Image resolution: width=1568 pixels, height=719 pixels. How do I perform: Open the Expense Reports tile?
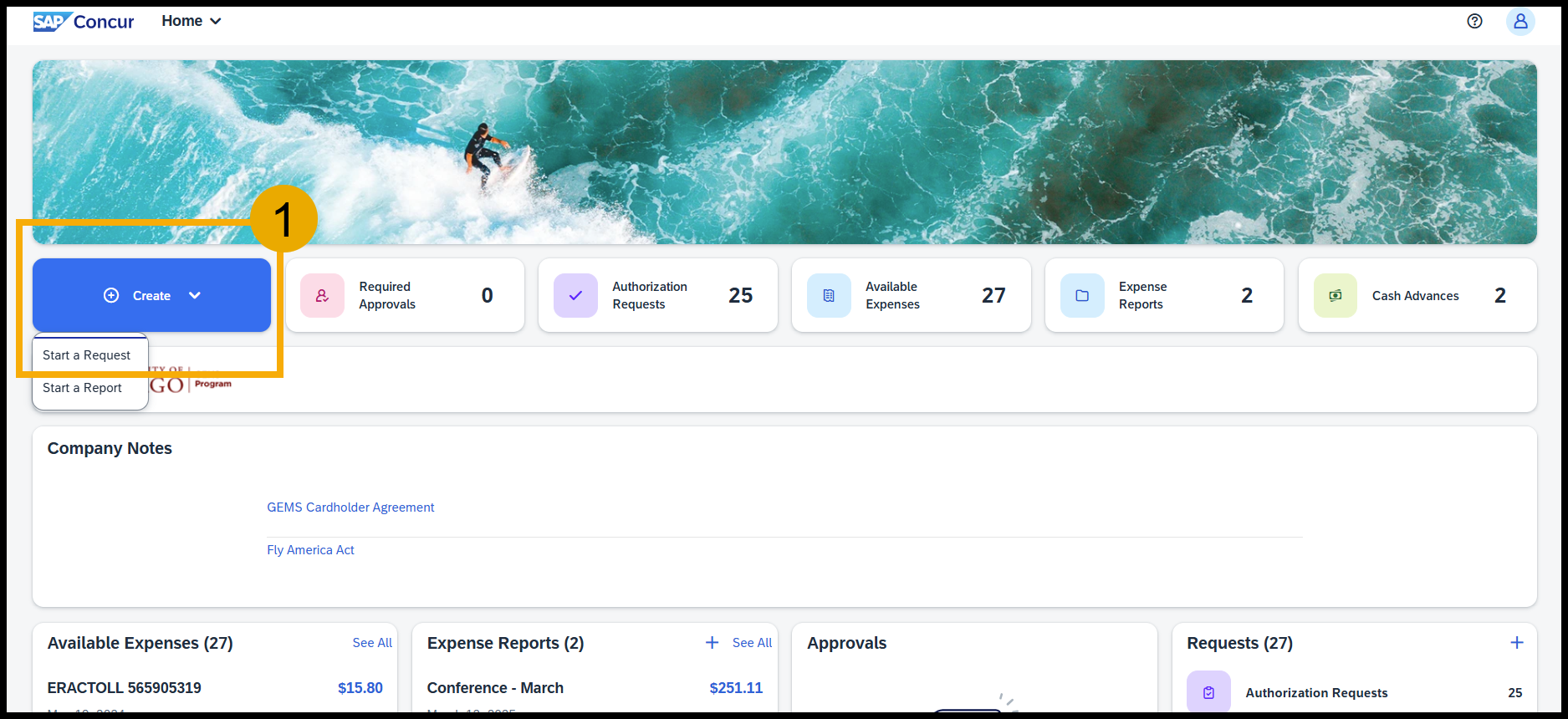(x=1165, y=295)
